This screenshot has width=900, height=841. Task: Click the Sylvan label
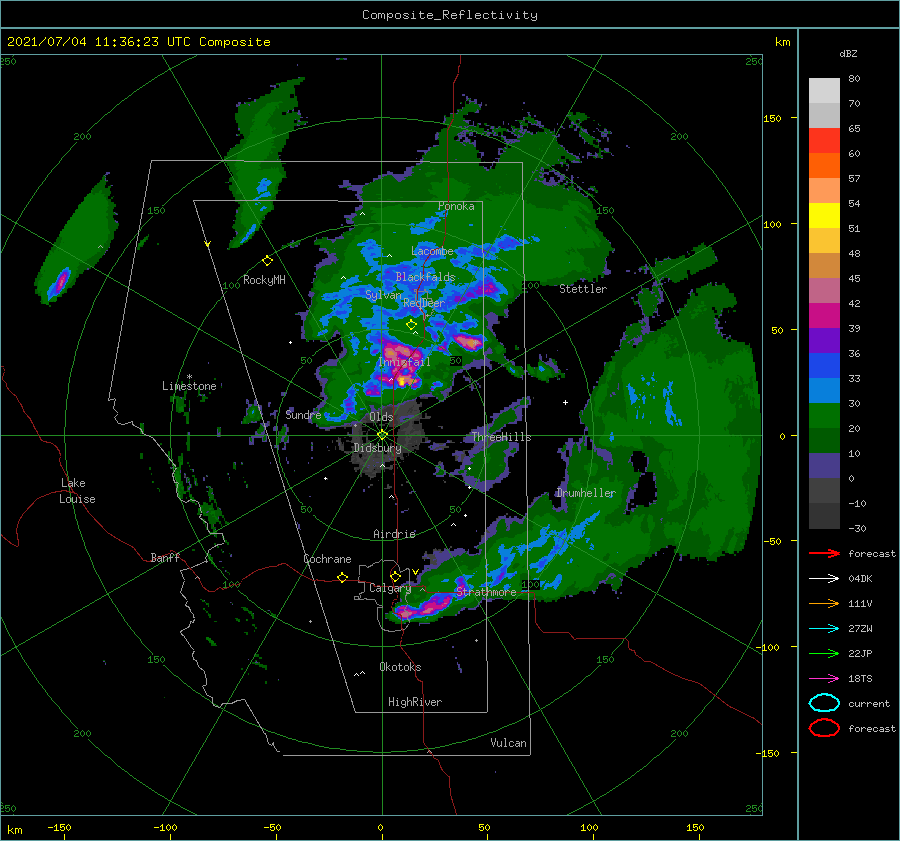[383, 295]
